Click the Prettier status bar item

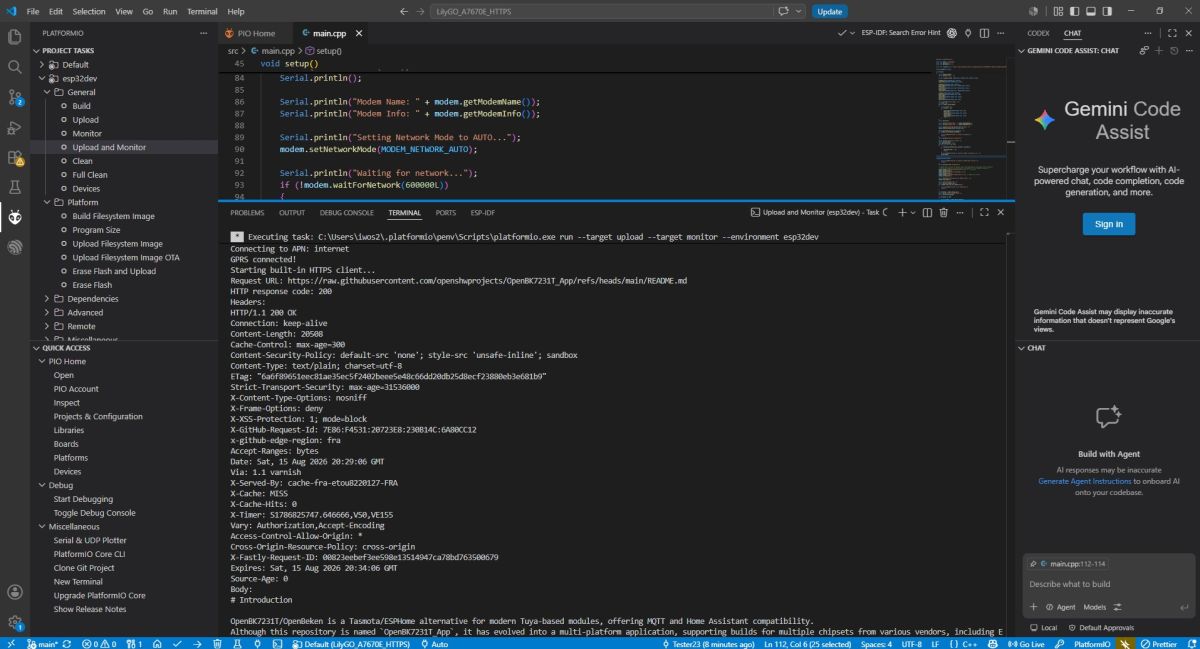[1158, 643]
